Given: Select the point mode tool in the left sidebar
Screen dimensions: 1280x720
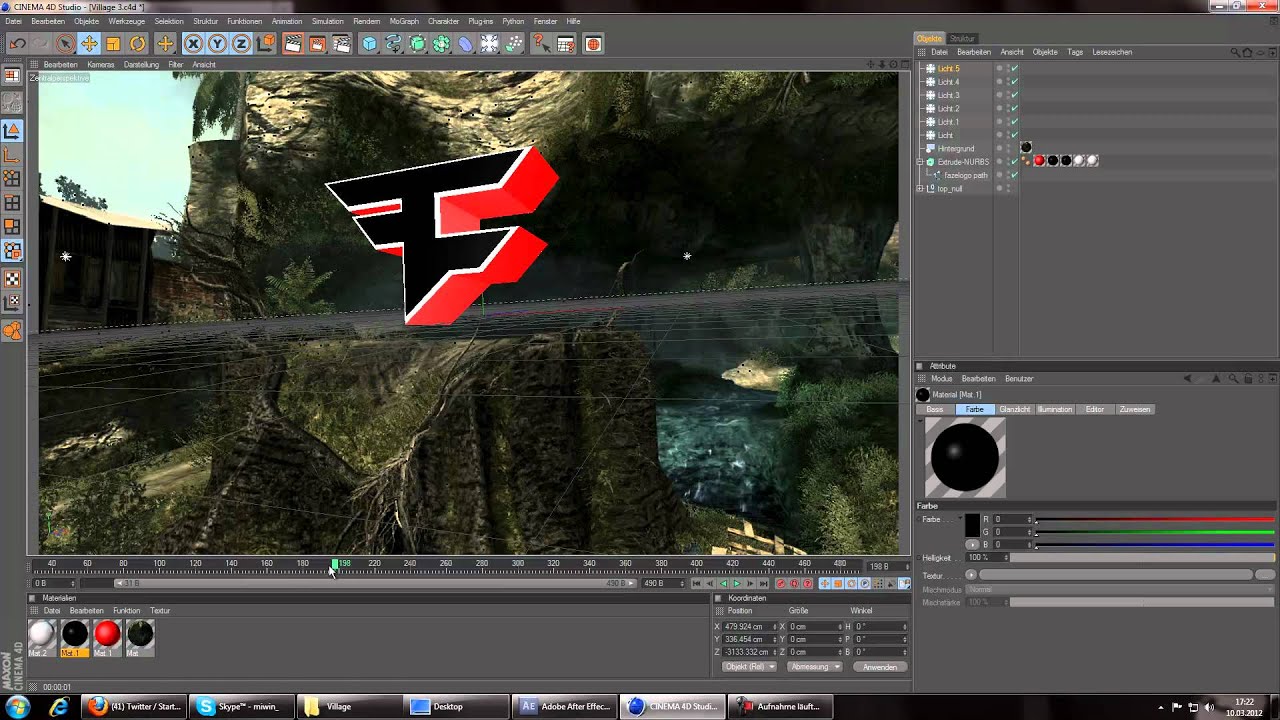Looking at the screenshot, I should coord(12,179).
